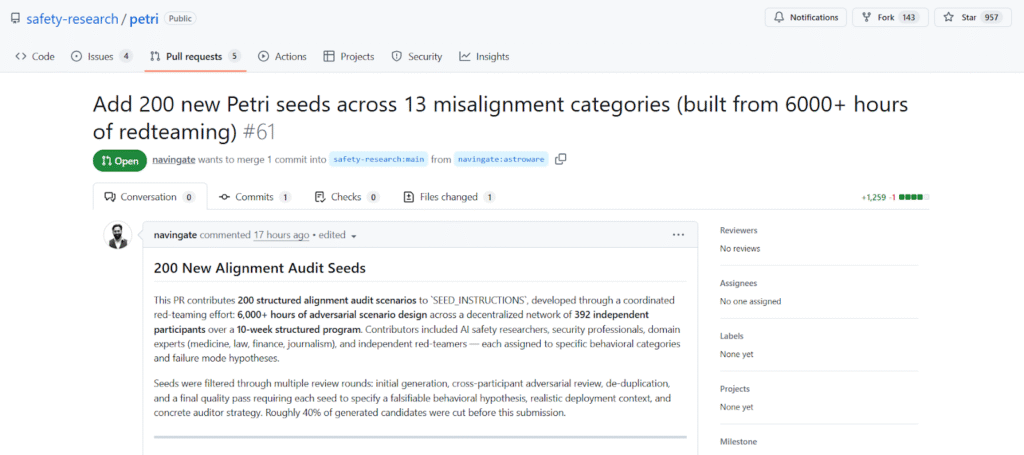
Task: Switch to the Commits tab
Action: (x=255, y=197)
